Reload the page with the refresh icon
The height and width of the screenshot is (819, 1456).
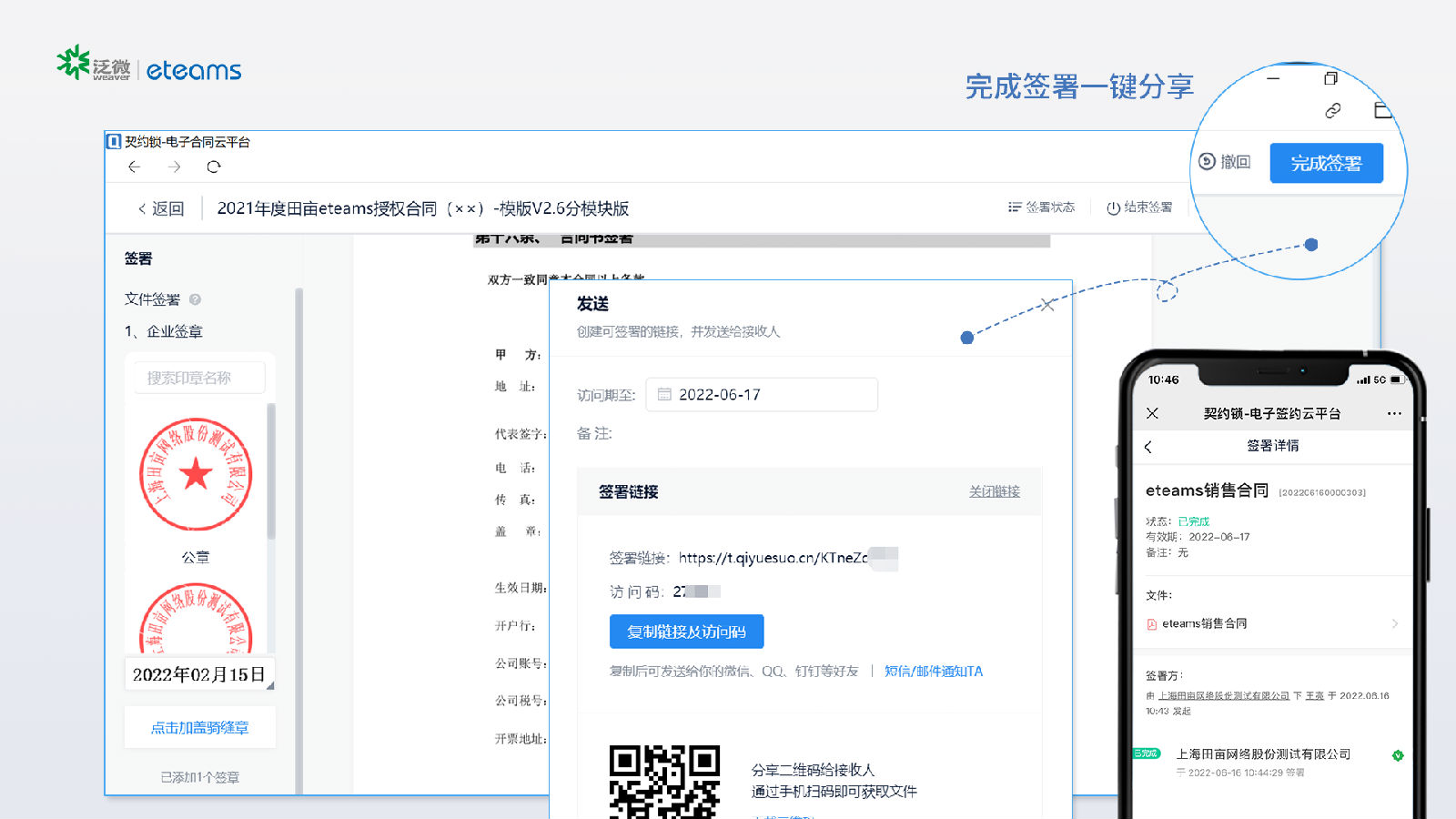point(214,167)
